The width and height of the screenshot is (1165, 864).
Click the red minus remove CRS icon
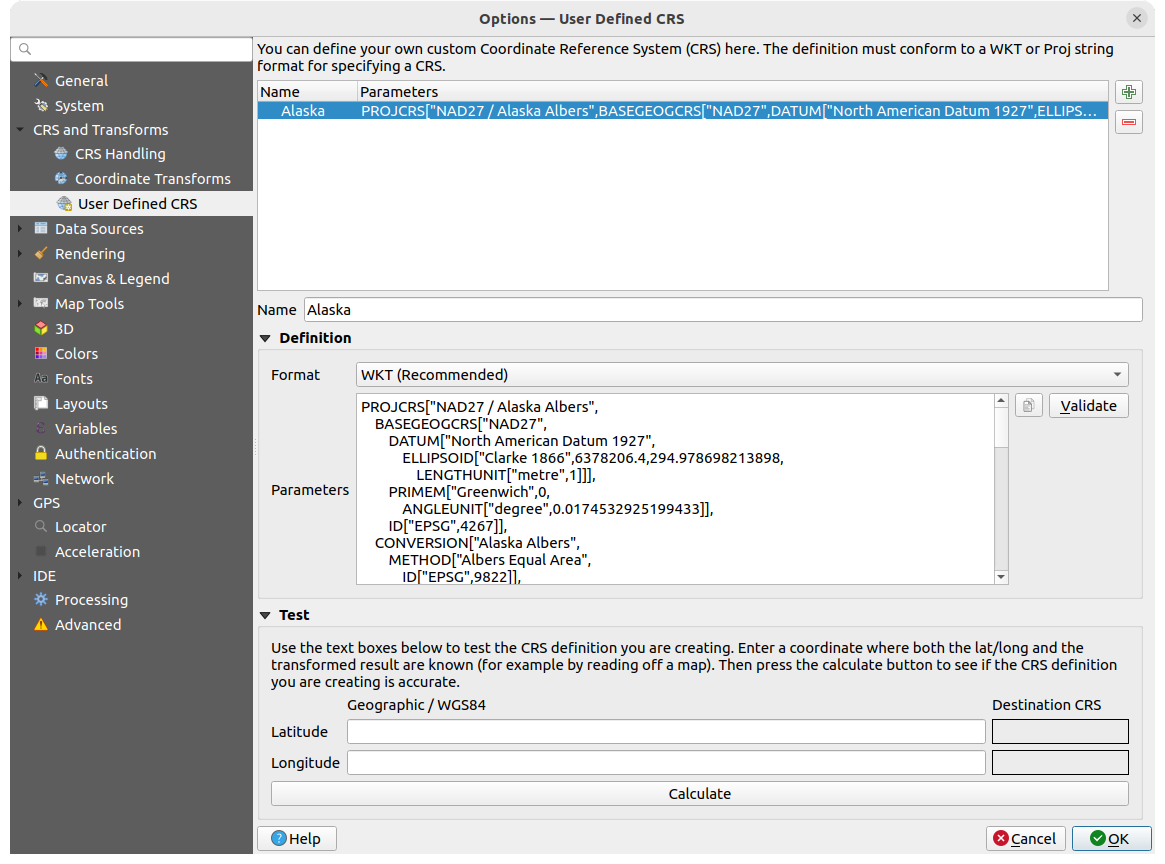[1129, 122]
